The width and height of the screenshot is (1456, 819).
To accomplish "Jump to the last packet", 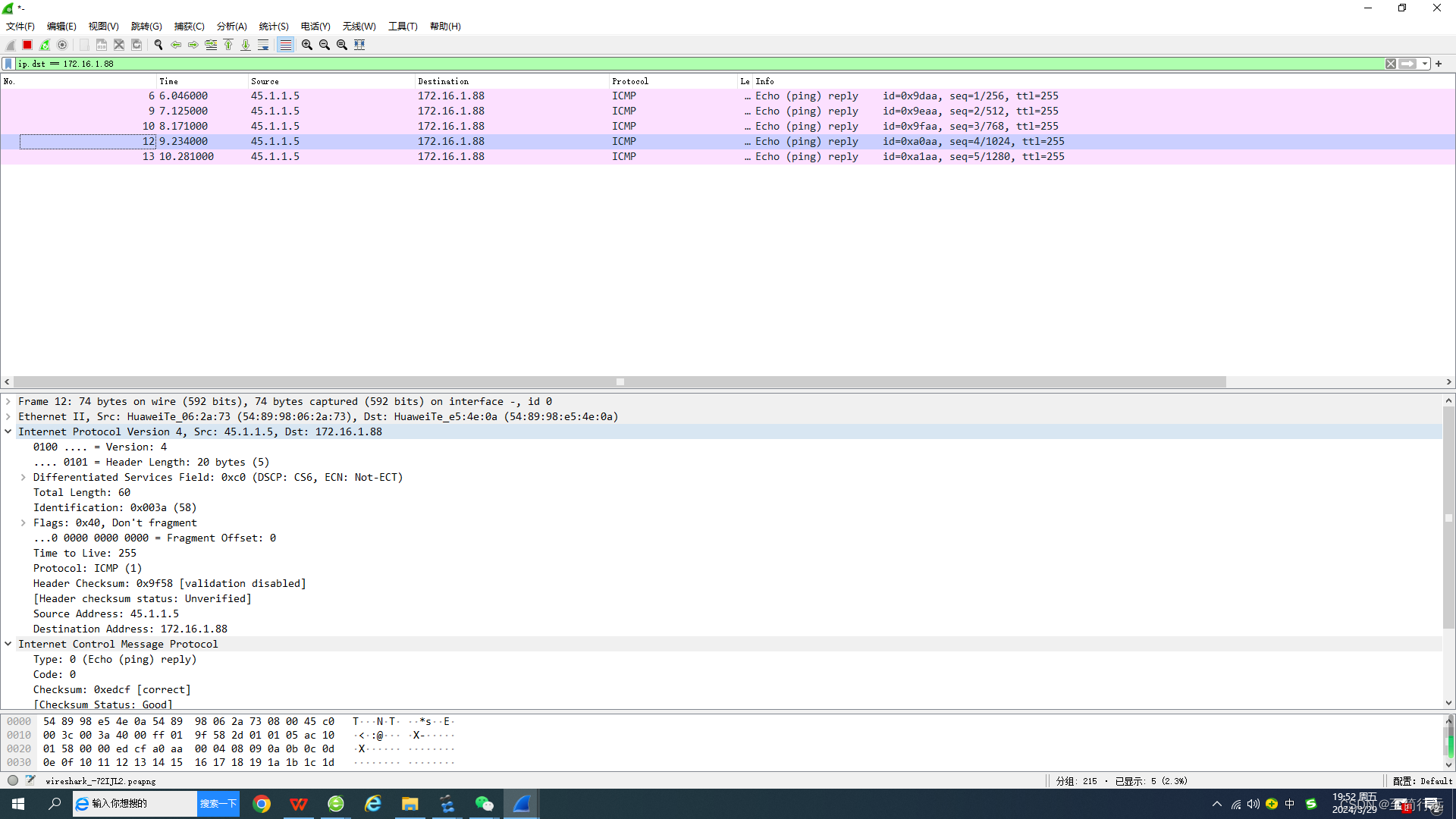I will pos(246,45).
